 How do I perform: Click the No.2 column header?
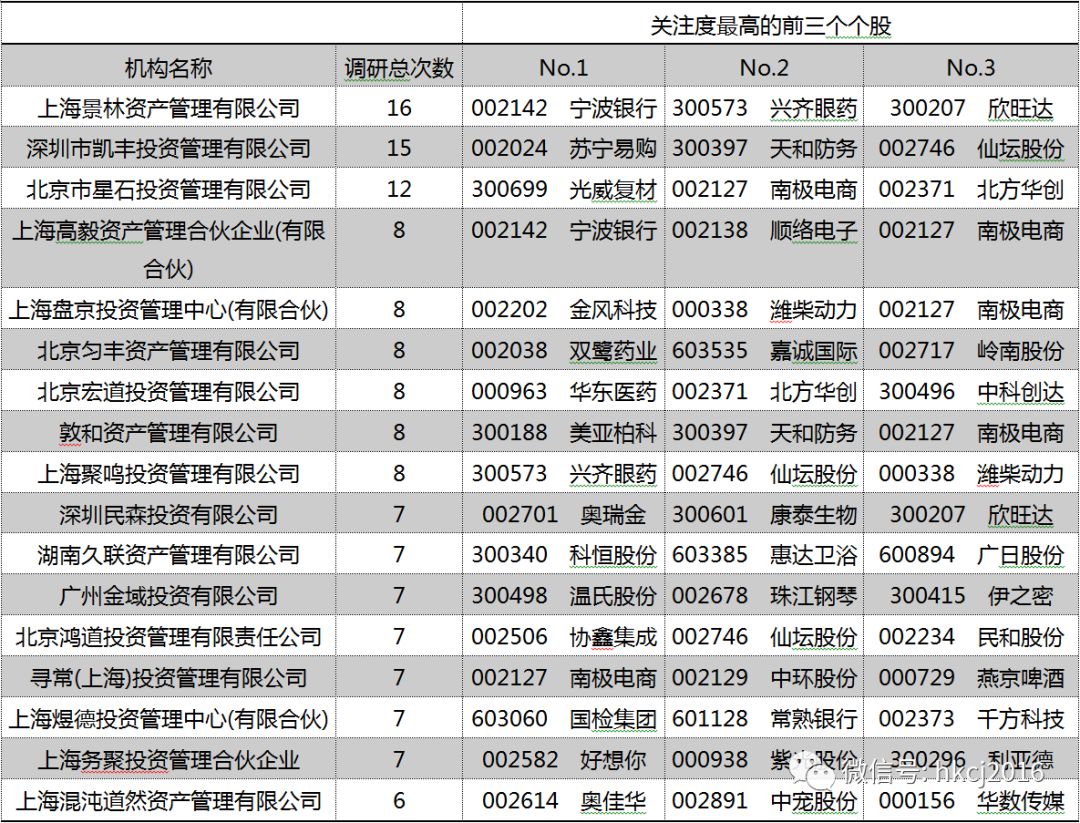(x=764, y=67)
